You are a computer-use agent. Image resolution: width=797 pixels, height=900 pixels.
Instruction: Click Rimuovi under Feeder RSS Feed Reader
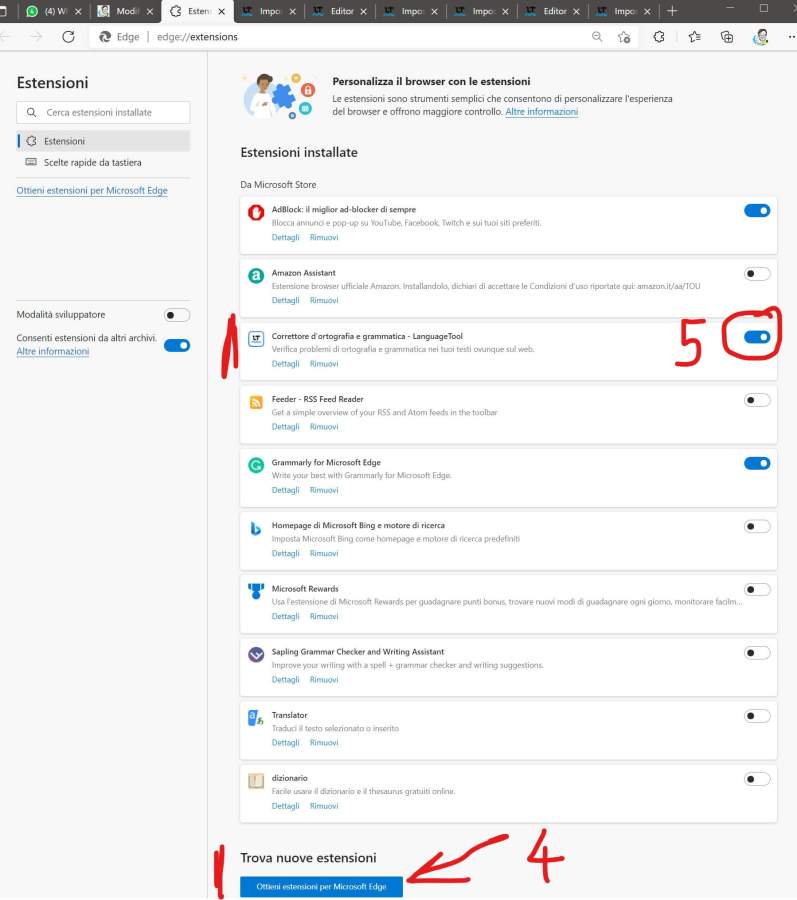(324, 427)
